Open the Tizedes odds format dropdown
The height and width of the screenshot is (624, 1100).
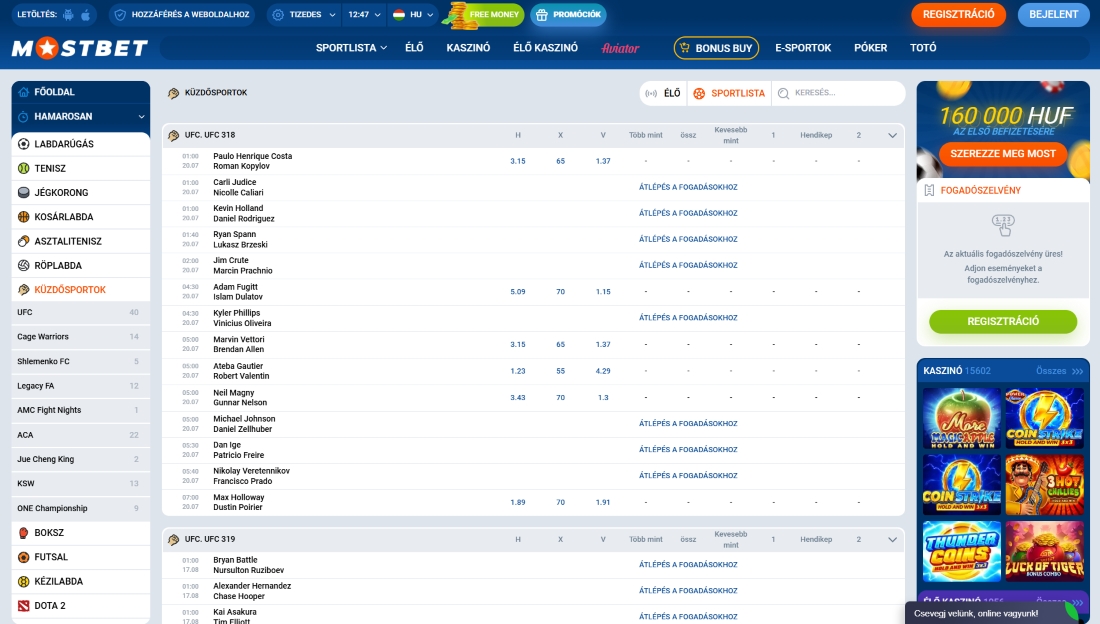click(304, 14)
